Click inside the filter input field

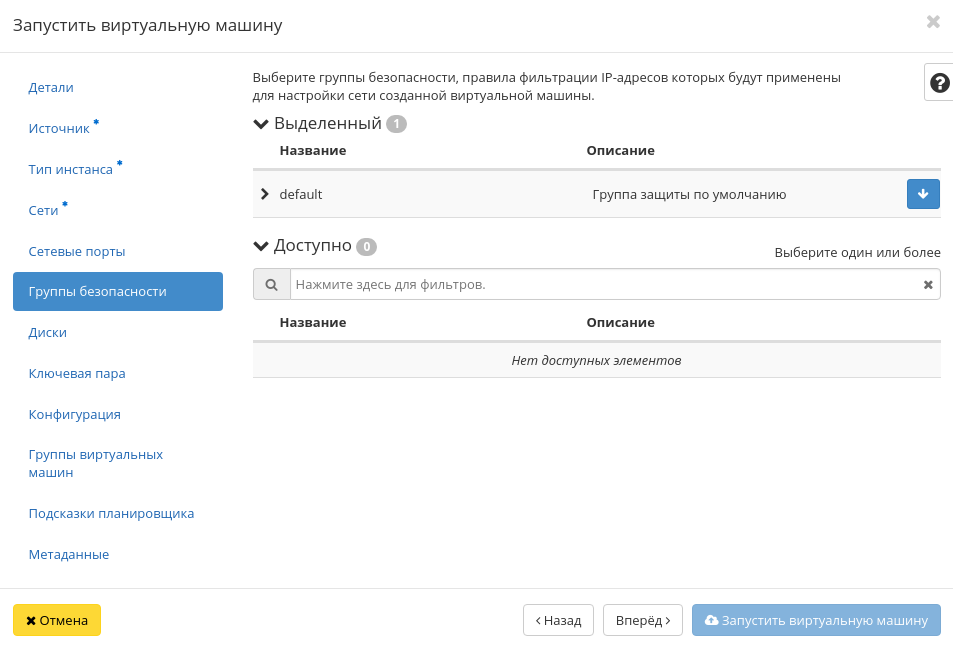(600, 284)
